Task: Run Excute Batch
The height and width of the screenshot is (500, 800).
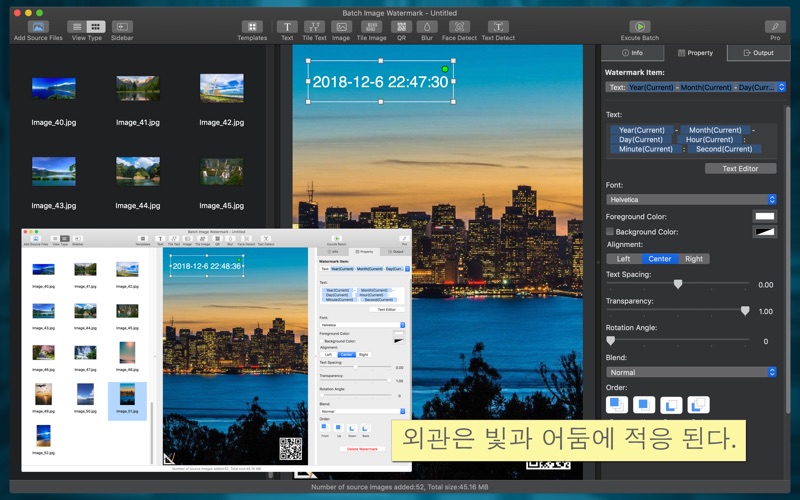Action: [639, 27]
